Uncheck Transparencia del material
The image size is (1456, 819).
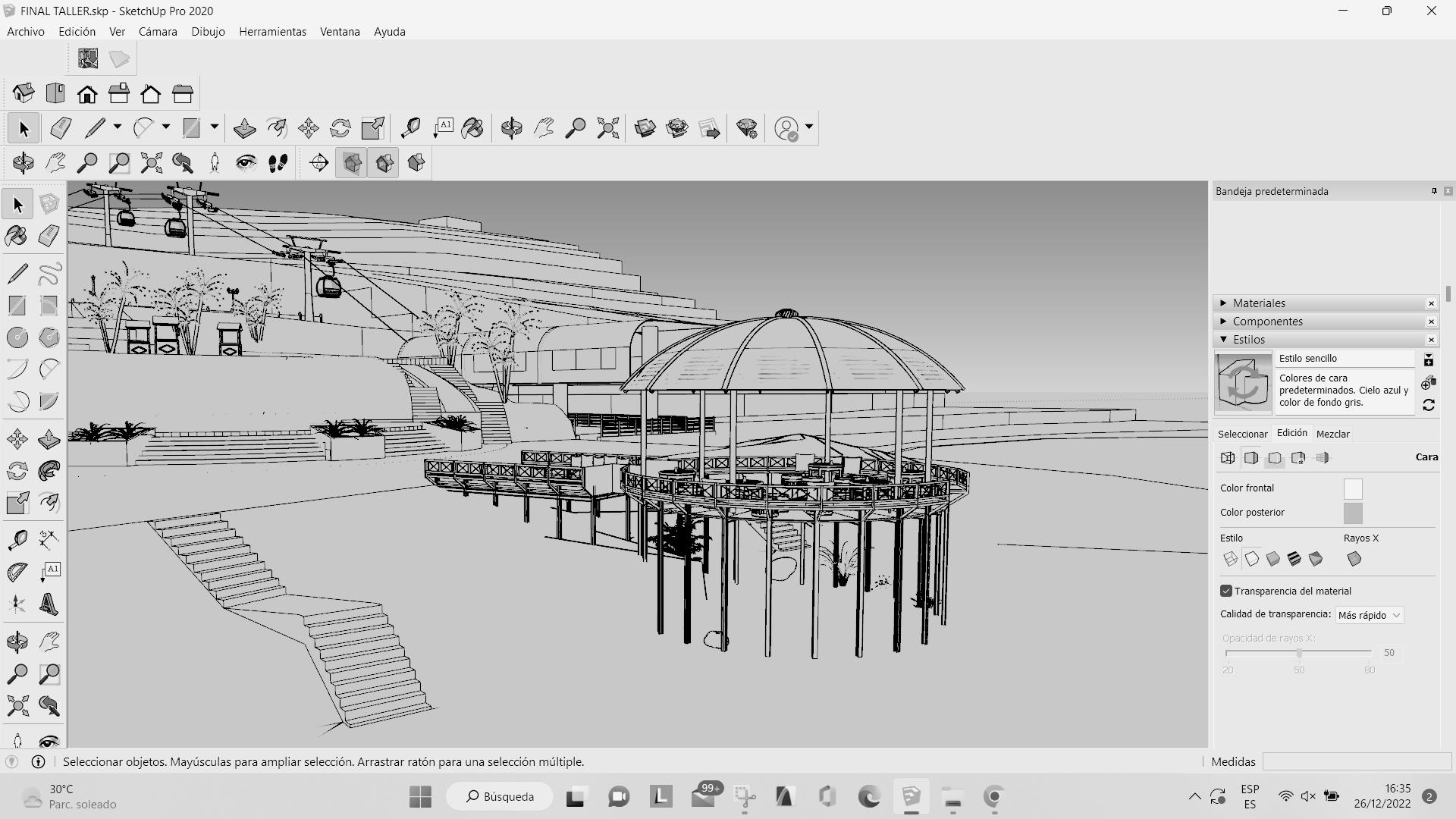(x=1226, y=591)
